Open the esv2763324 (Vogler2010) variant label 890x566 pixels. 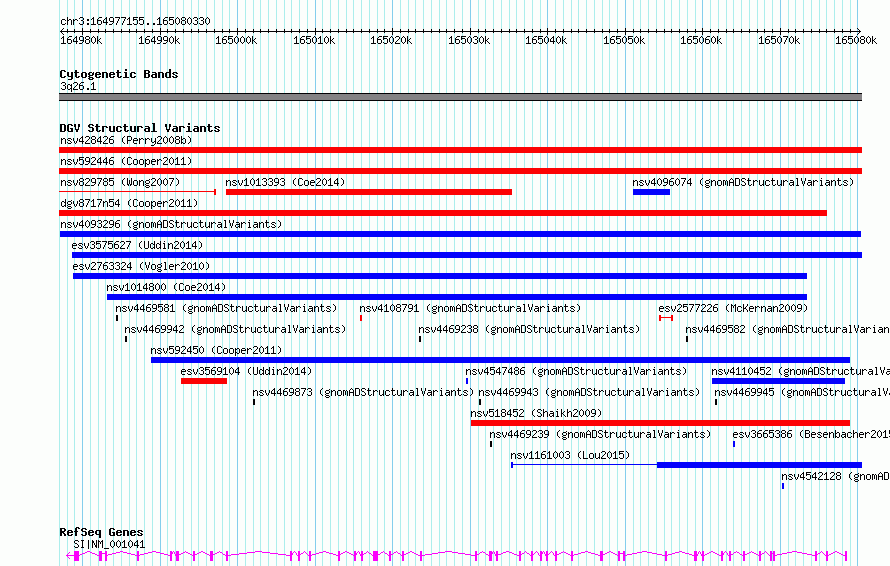[141, 266]
